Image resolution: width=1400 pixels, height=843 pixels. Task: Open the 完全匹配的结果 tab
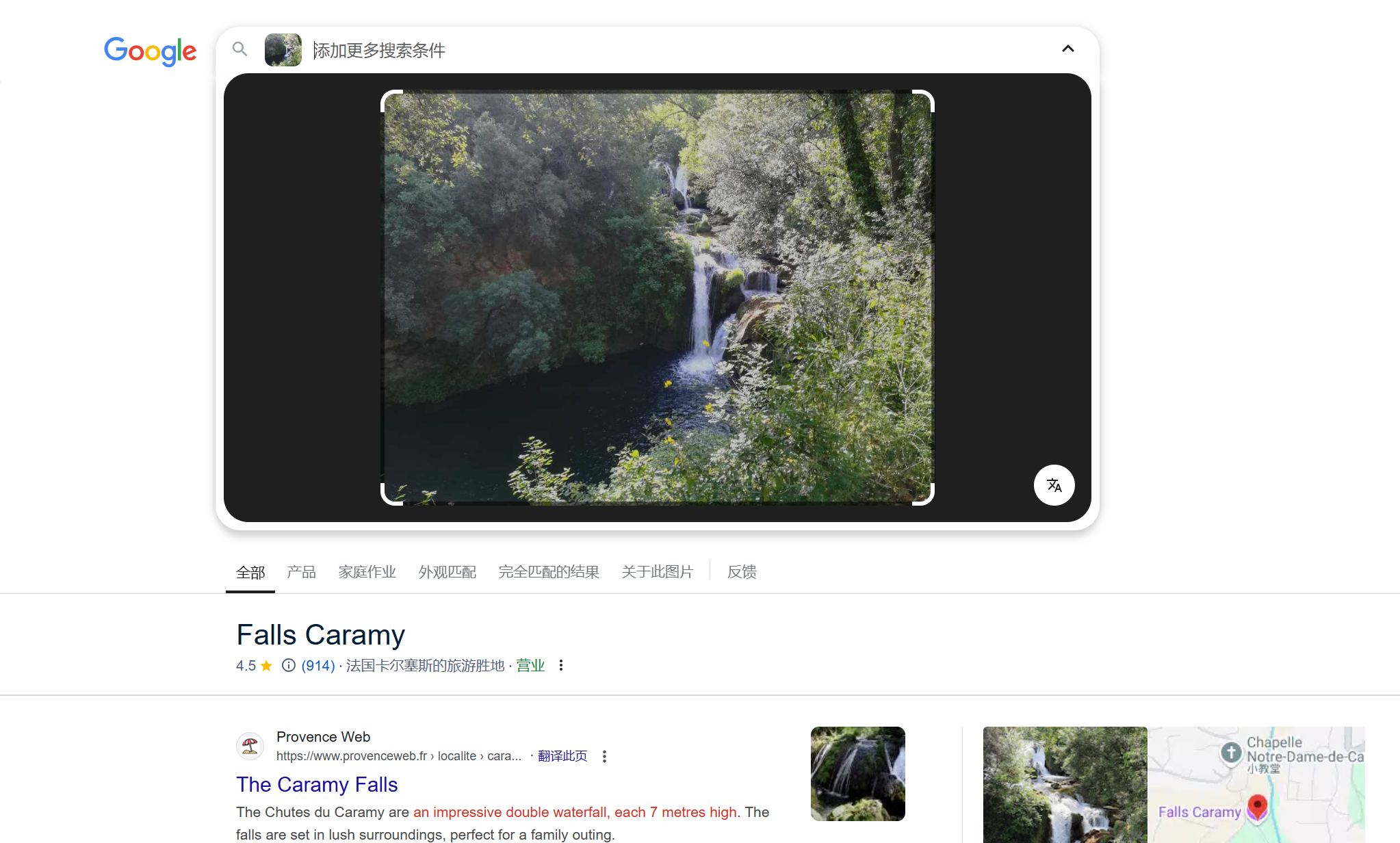pyautogui.click(x=549, y=572)
